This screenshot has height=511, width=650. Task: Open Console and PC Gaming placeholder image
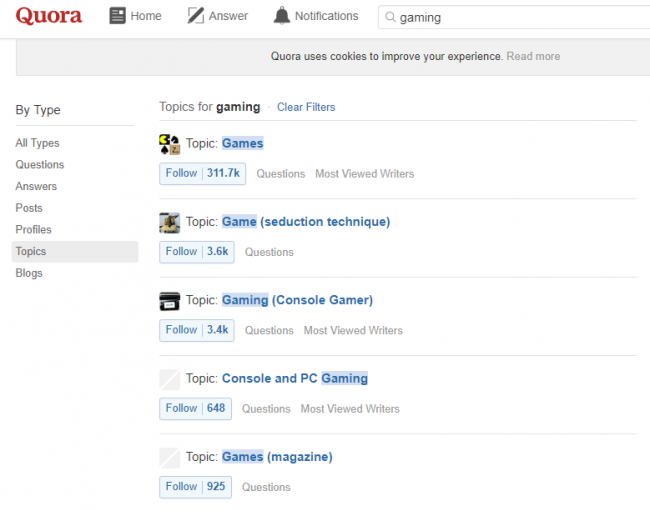[x=170, y=379]
